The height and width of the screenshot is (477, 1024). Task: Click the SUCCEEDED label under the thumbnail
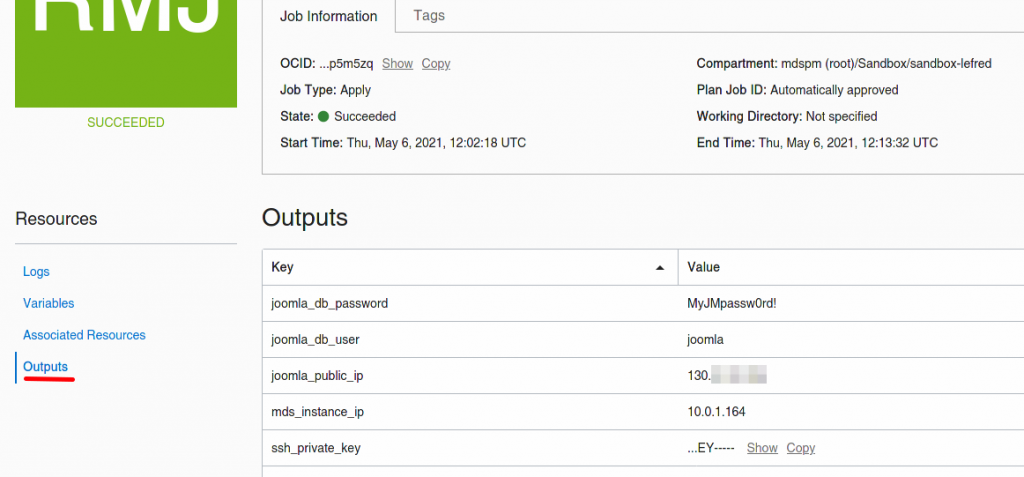126,122
